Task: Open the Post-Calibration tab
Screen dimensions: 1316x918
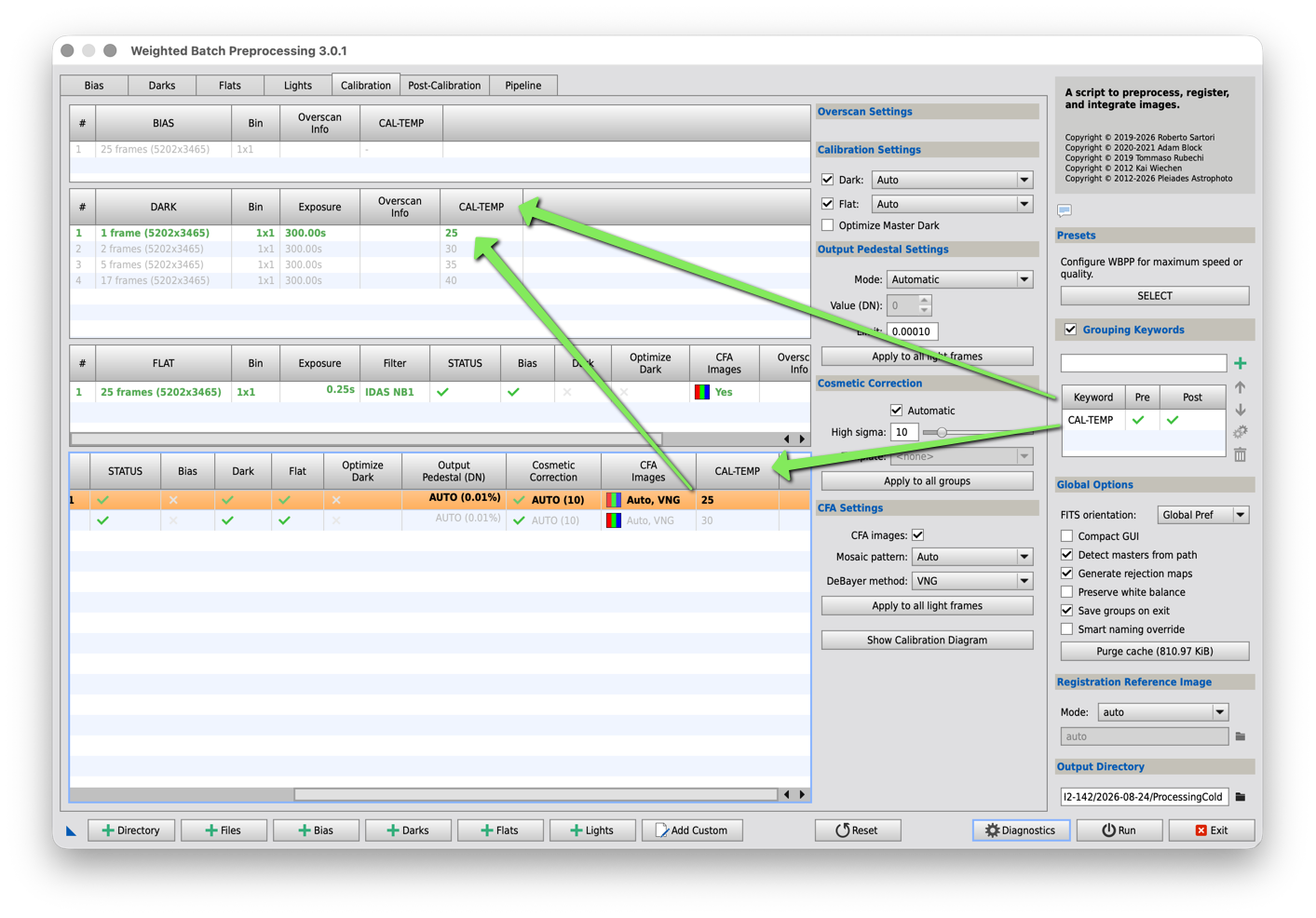Action: (x=444, y=86)
